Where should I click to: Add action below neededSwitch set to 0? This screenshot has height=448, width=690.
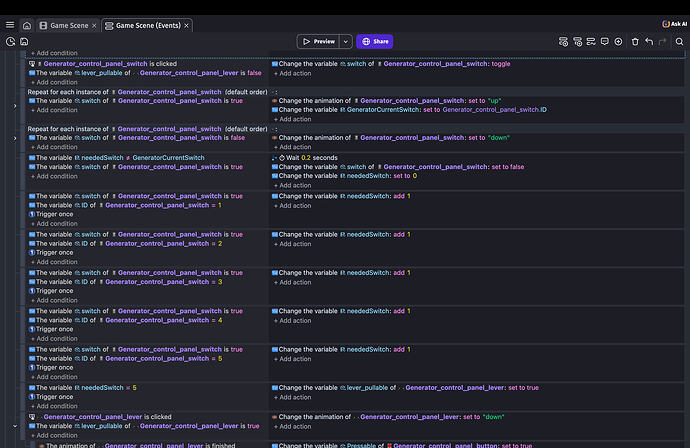pos(293,185)
